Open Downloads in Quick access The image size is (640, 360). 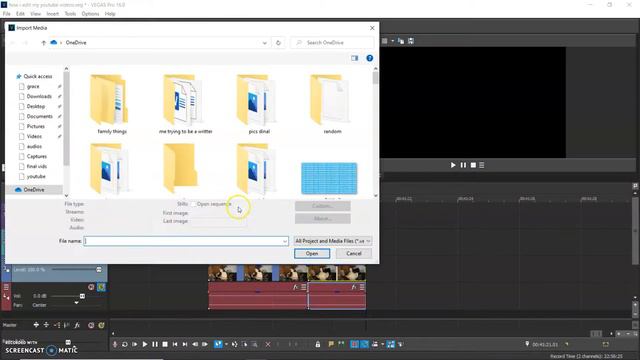click(39, 96)
